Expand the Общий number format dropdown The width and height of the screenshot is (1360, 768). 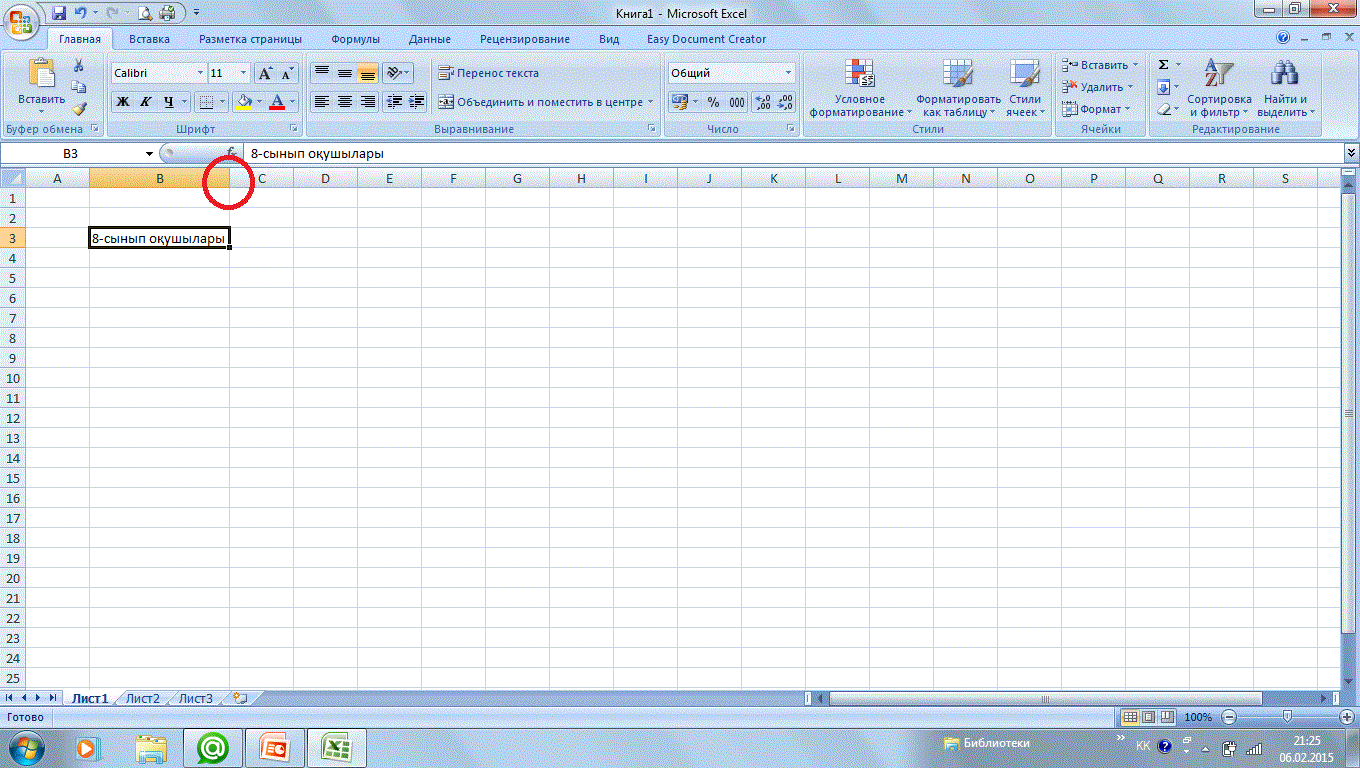tap(788, 73)
